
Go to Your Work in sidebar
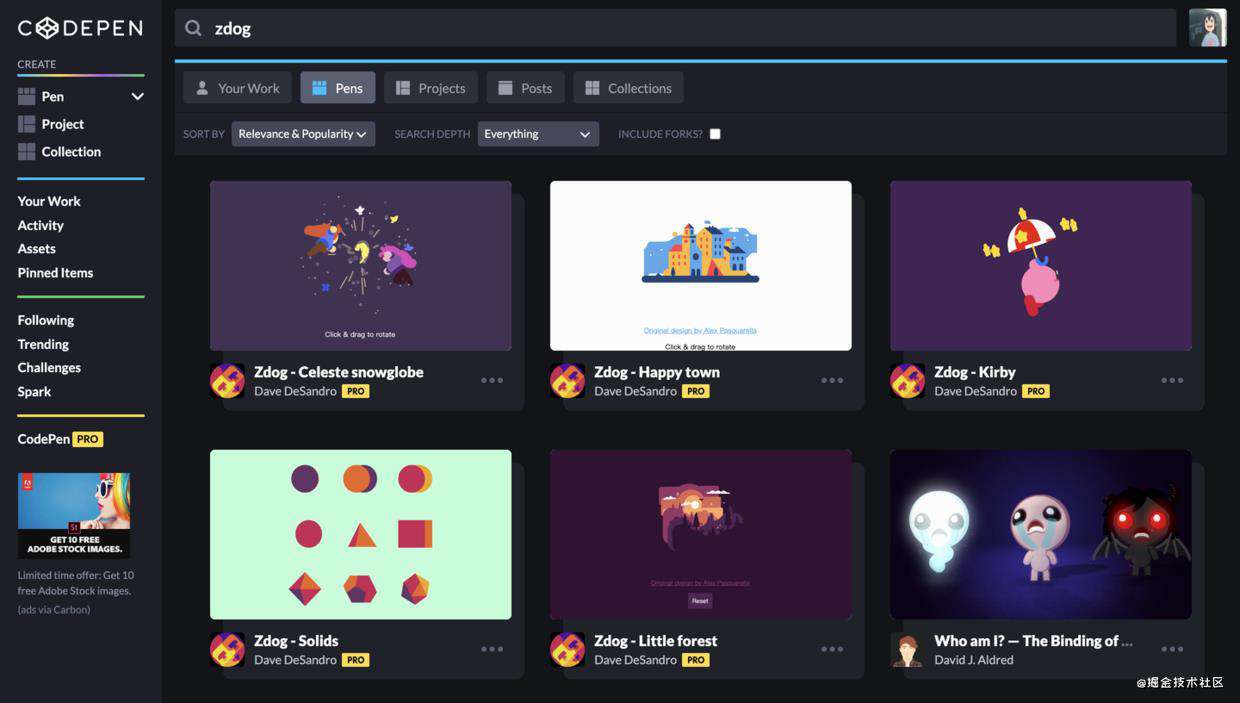(x=49, y=201)
